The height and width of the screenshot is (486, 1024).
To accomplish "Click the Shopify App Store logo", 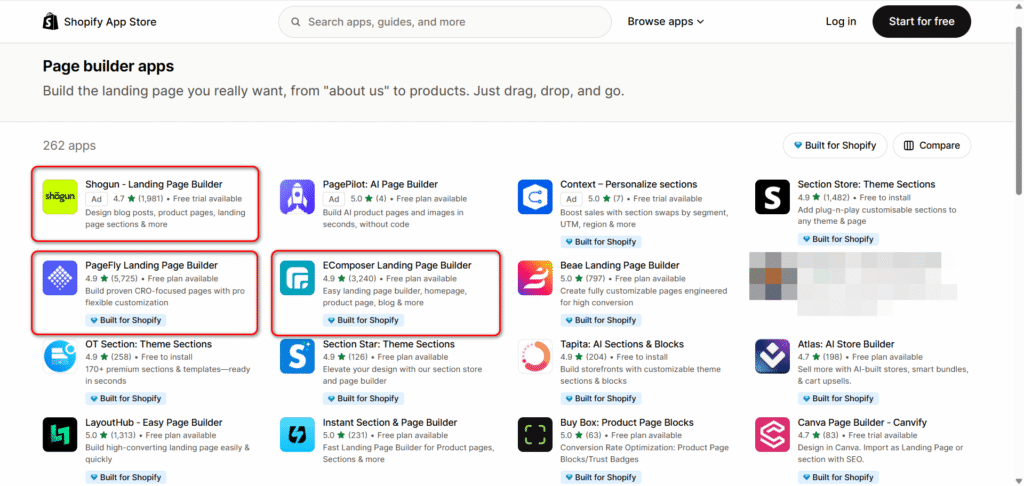I will [99, 21].
